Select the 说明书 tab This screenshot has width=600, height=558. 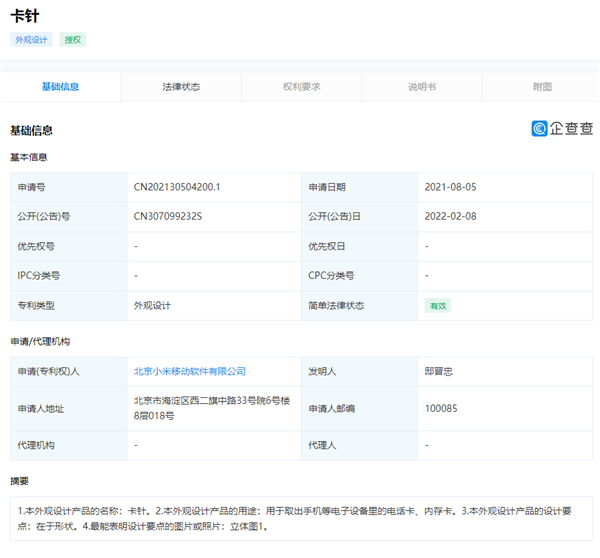[421, 87]
